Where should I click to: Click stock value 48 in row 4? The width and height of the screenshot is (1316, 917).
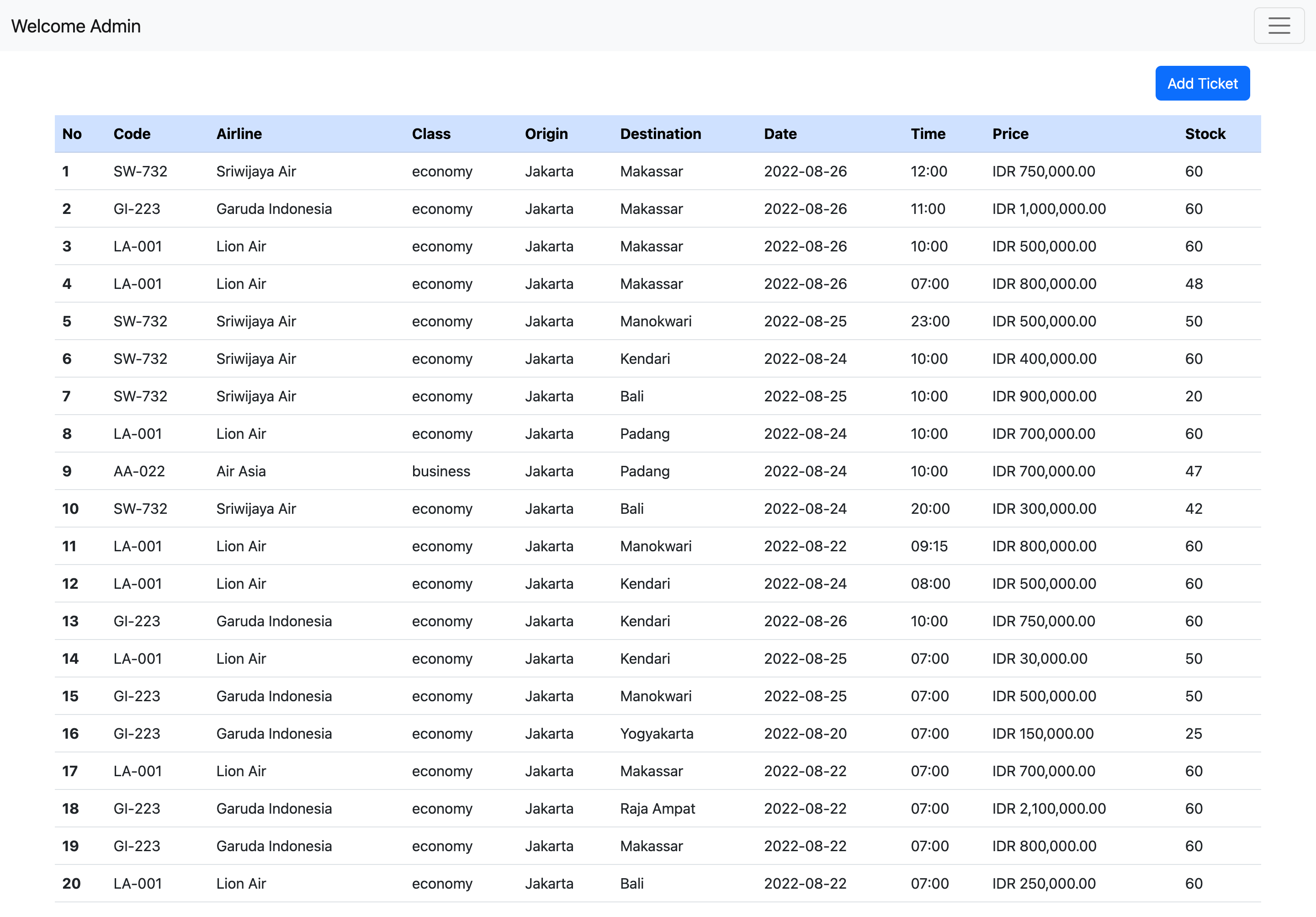(1194, 284)
